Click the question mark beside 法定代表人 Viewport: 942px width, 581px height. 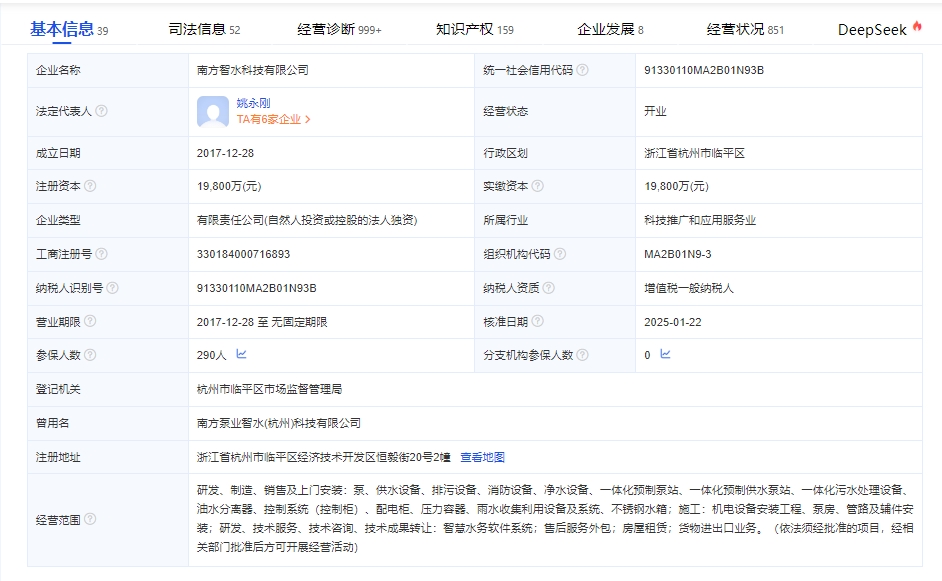[x=102, y=111]
